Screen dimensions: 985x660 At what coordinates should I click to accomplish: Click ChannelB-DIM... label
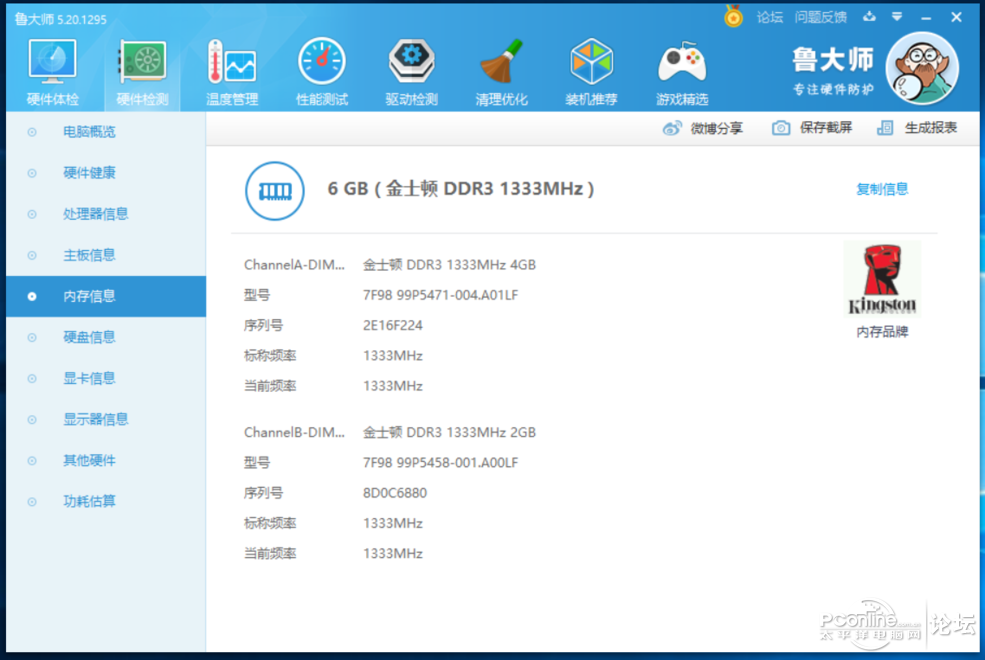coord(294,433)
